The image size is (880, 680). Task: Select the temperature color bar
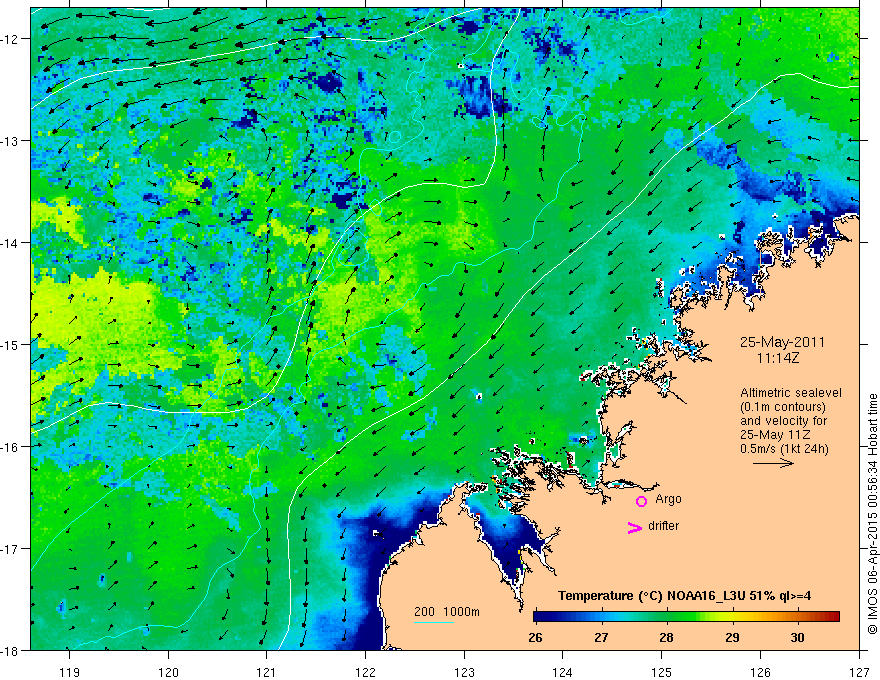tap(686, 617)
